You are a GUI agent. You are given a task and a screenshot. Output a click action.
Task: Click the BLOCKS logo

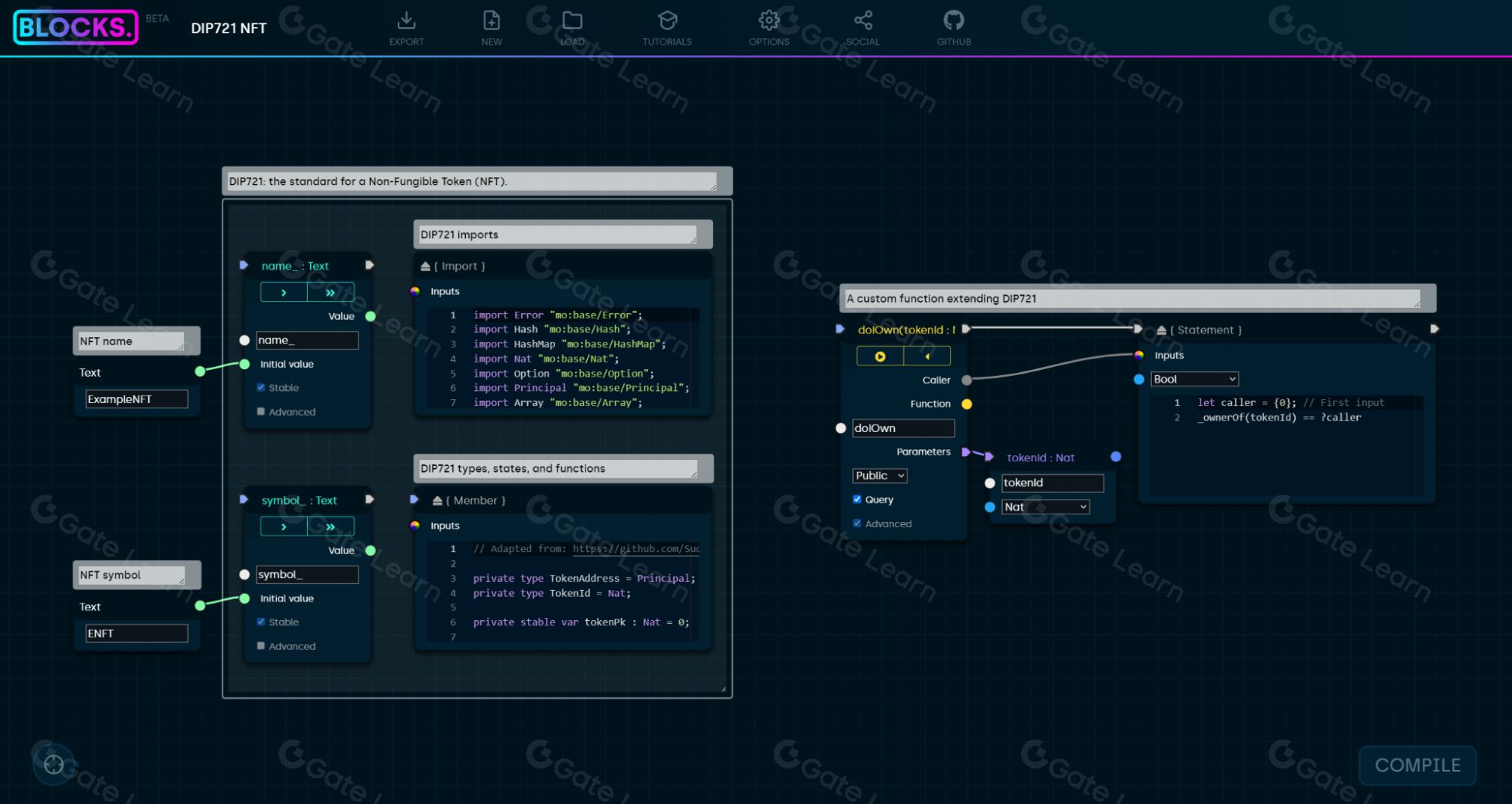coord(76,27)
